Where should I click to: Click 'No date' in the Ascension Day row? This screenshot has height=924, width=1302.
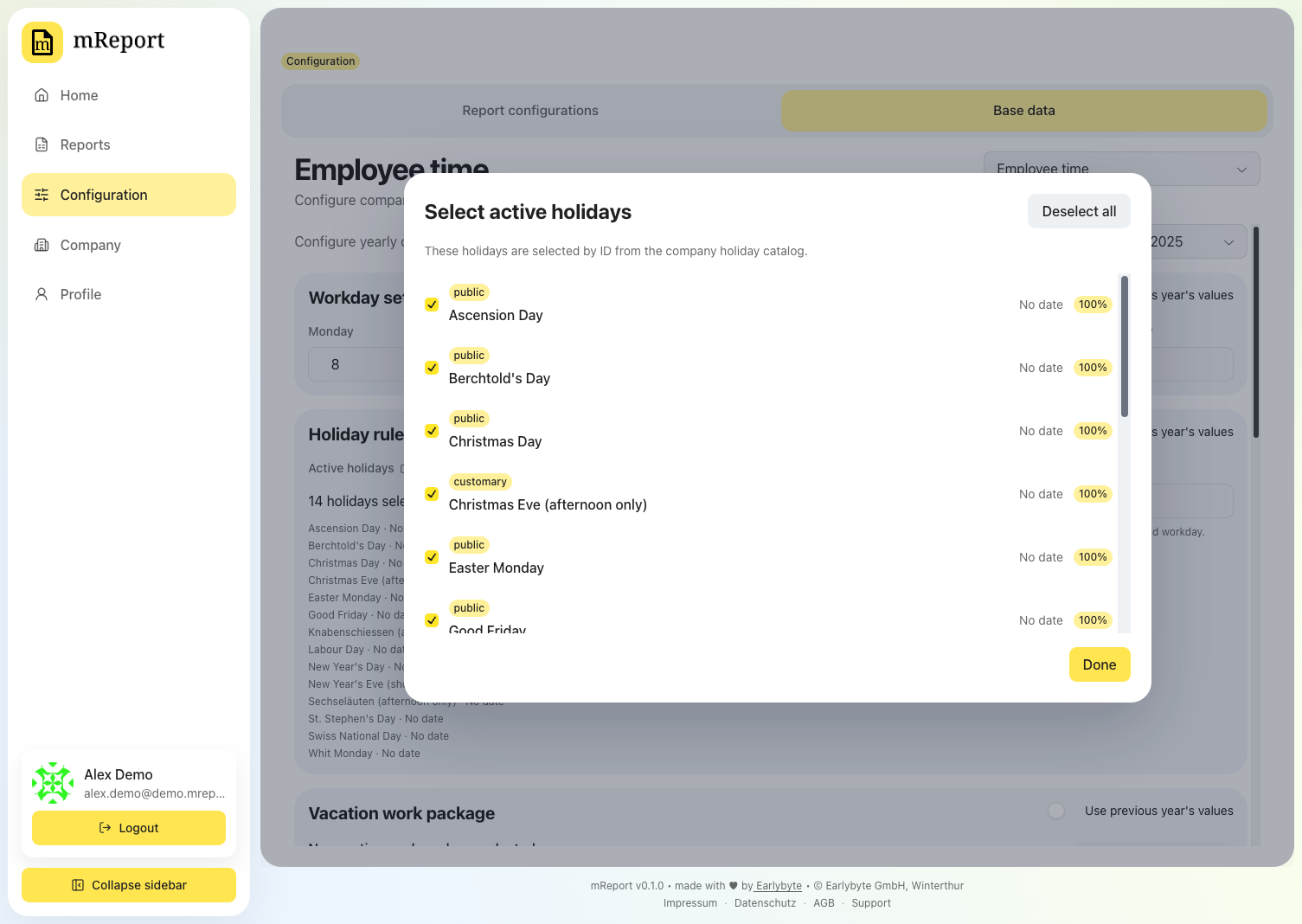tap(1041, 305)
